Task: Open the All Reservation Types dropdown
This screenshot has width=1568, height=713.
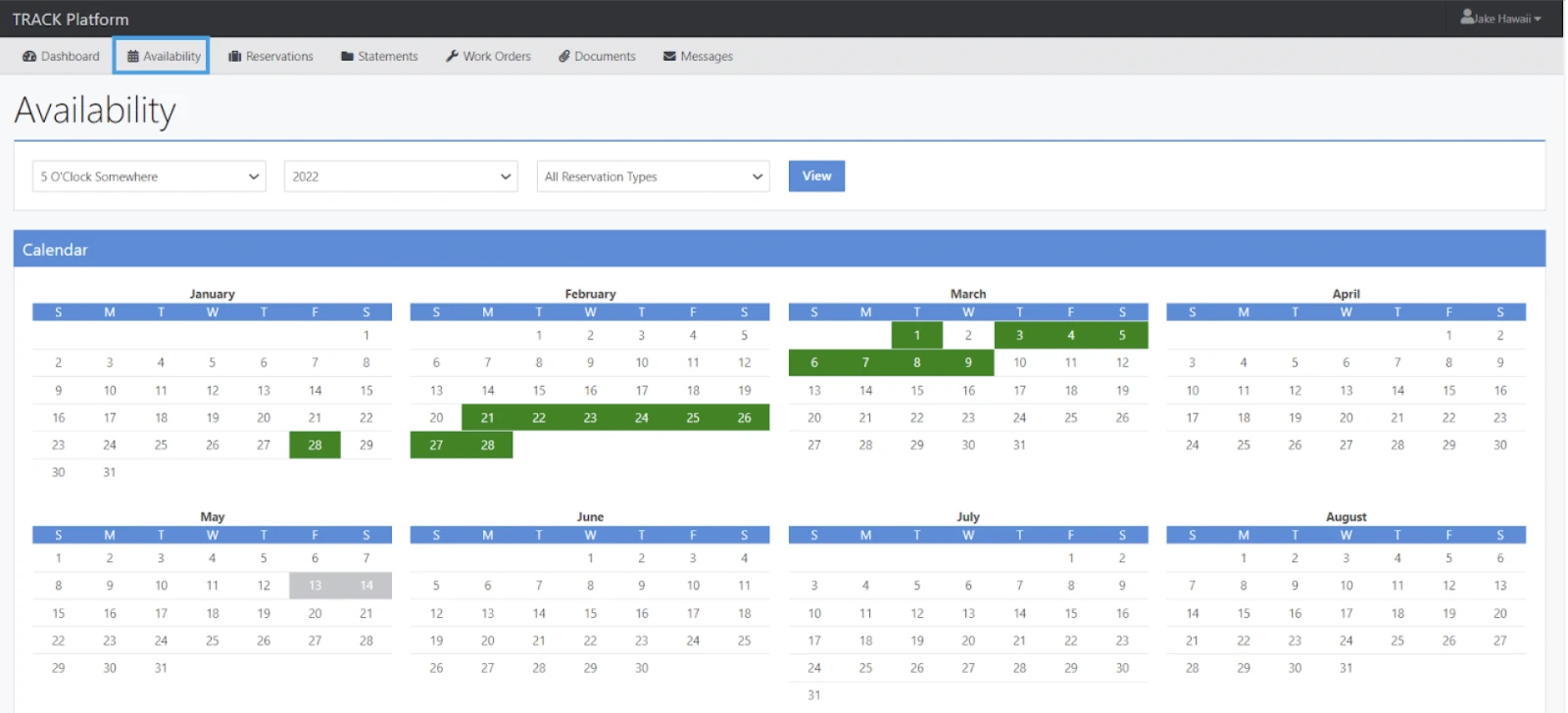Action: click(653, 177)
